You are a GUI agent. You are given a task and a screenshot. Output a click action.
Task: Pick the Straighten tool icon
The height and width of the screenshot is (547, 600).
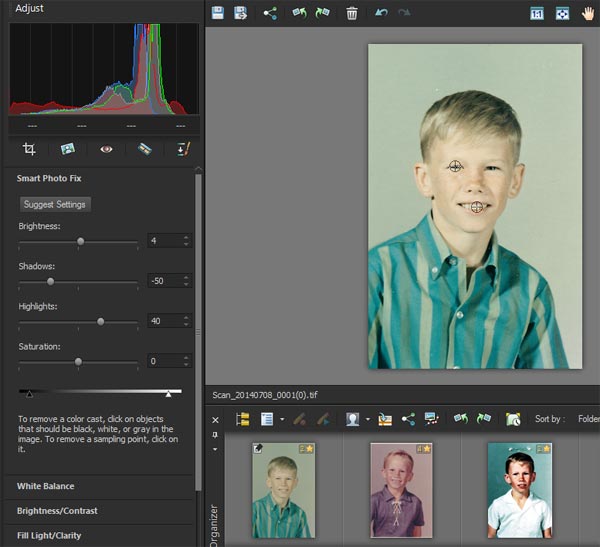tap(145, 149)
